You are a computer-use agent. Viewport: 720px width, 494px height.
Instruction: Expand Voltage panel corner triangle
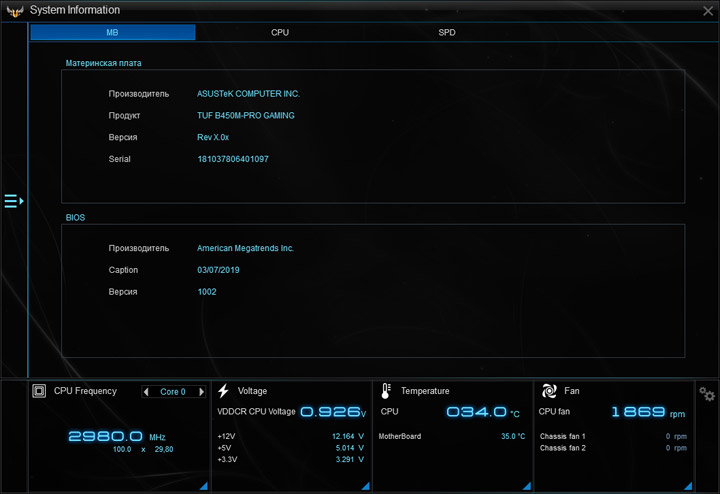tap(366, 486)
